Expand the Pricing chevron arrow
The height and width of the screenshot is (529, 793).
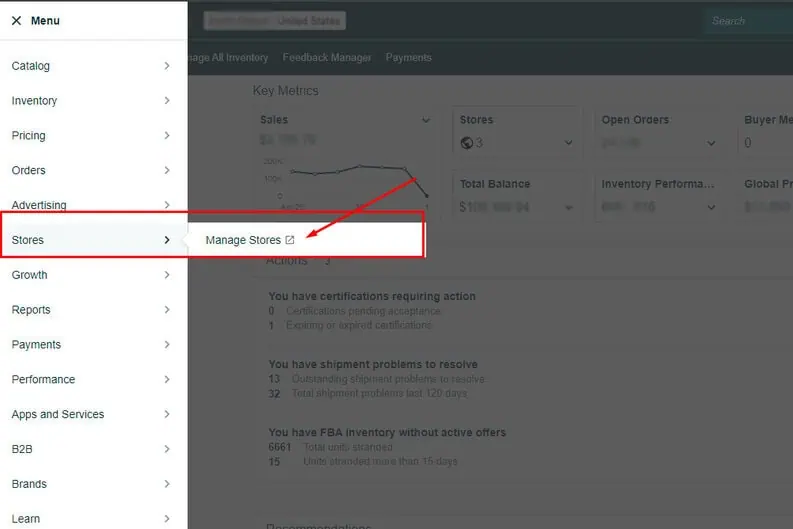coord(167,136)
